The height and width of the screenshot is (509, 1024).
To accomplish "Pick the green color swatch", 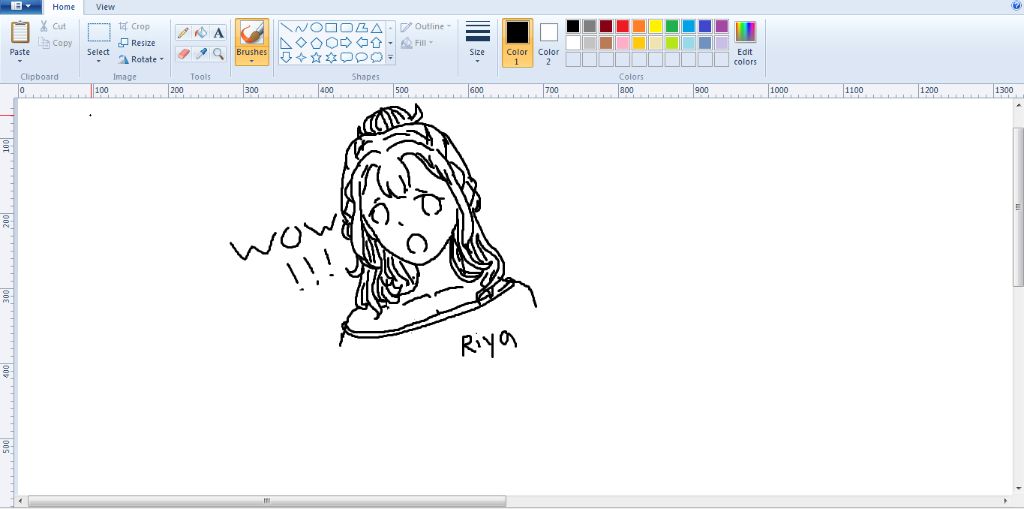I will pos(672,26).
